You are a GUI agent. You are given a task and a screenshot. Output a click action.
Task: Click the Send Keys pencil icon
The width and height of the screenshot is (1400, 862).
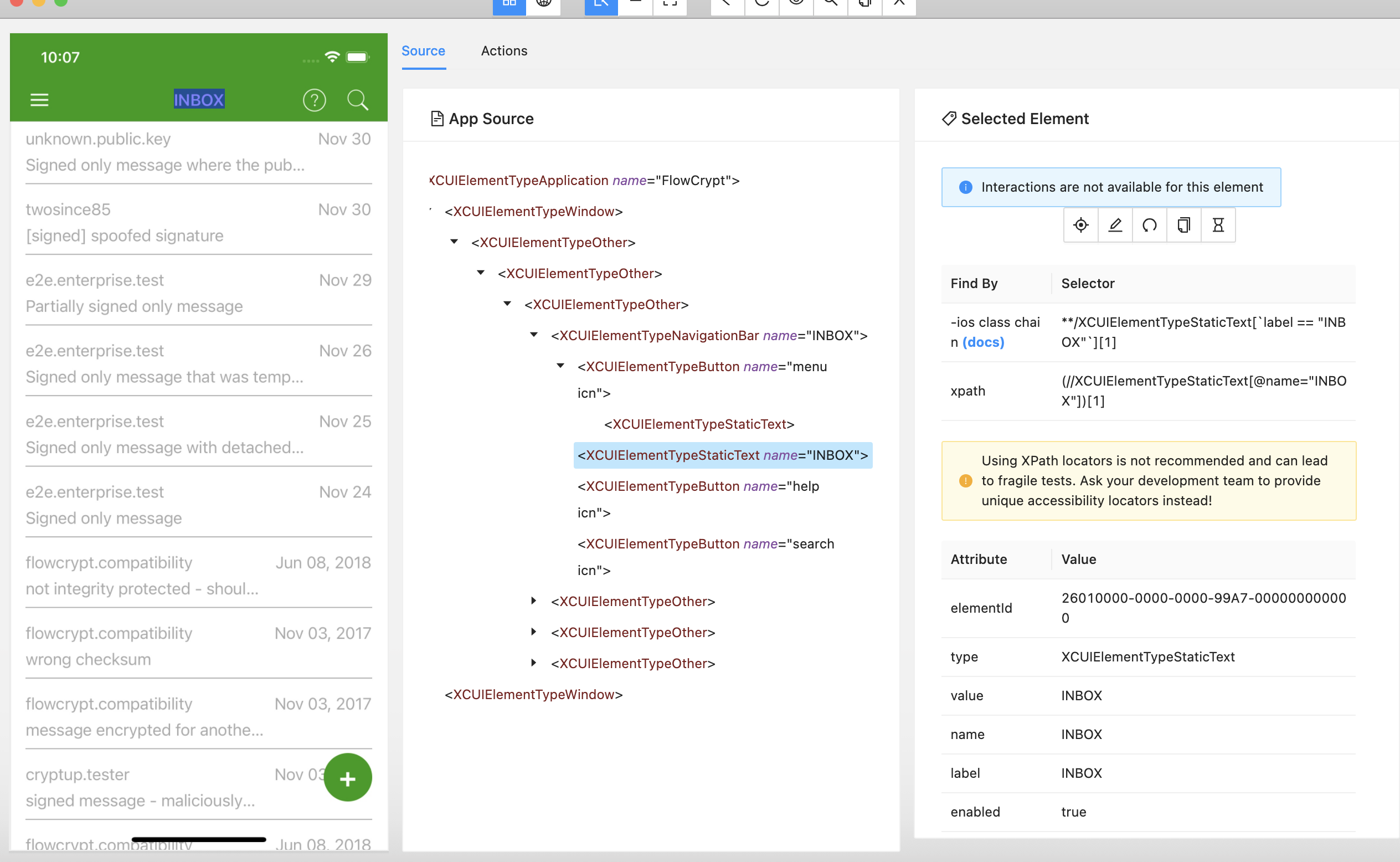pyautogui.click(x=1115, y=225)
